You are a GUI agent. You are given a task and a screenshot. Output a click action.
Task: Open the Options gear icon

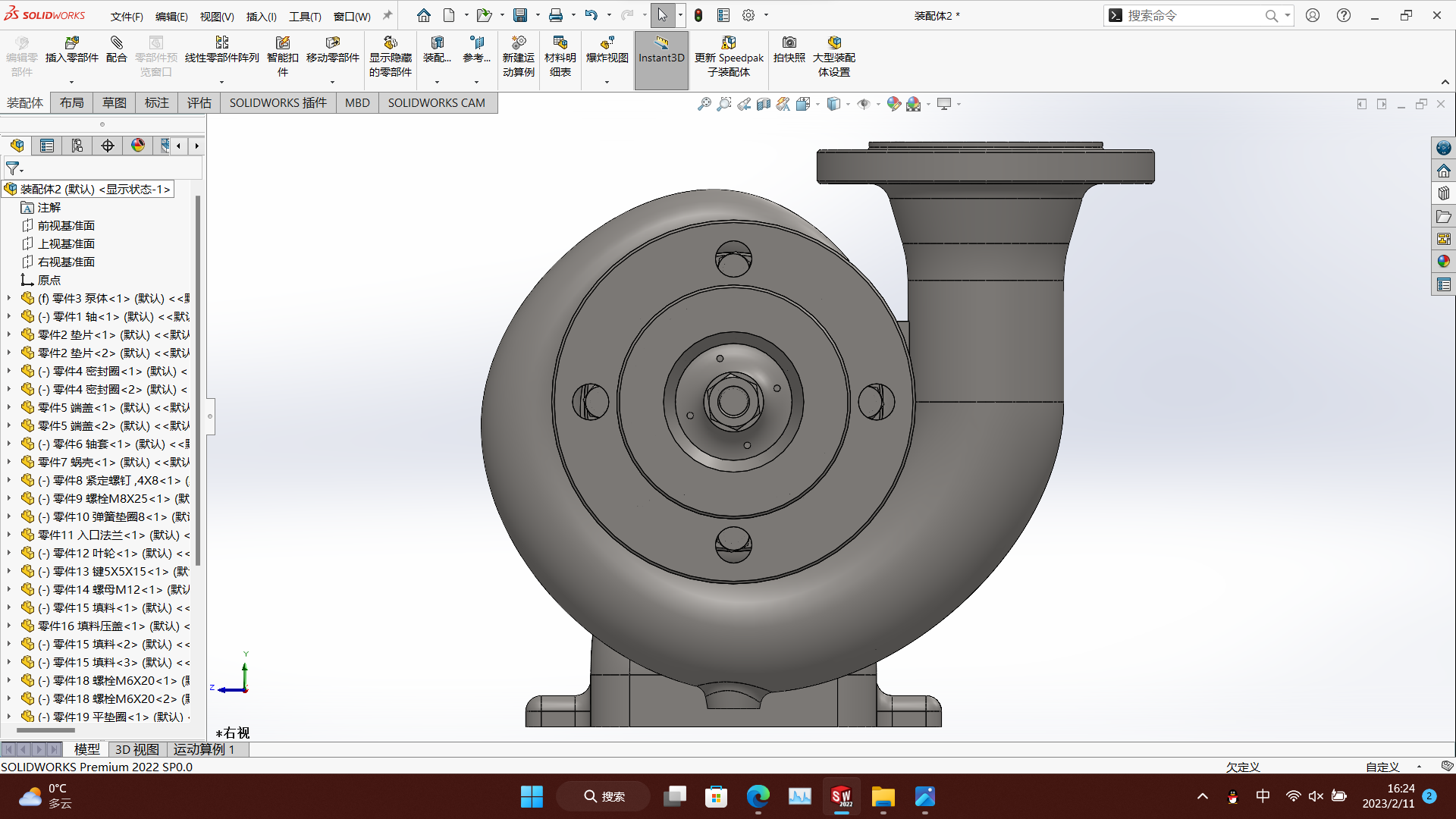pos(748,15)
